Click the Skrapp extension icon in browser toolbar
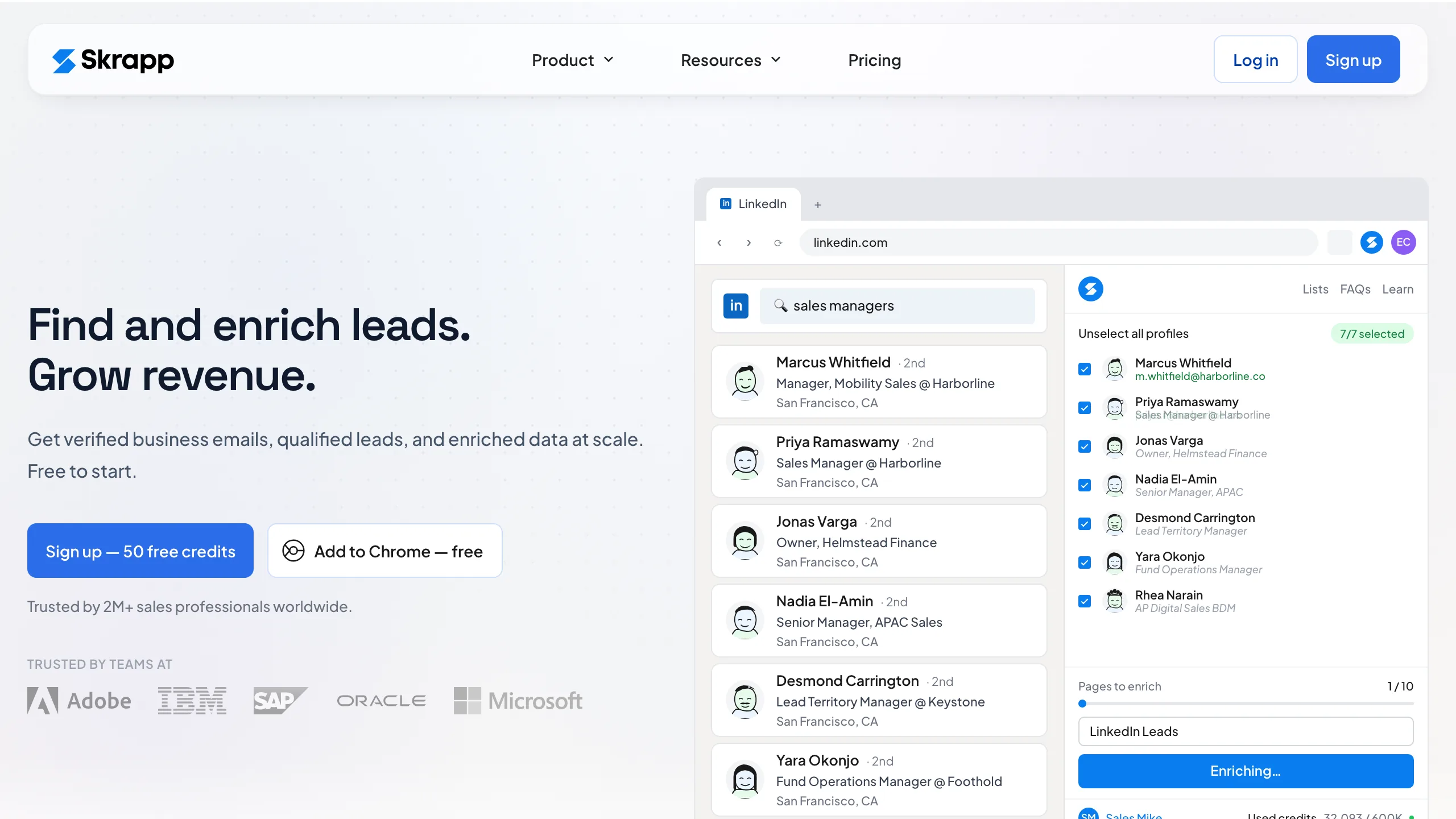 1371,242
